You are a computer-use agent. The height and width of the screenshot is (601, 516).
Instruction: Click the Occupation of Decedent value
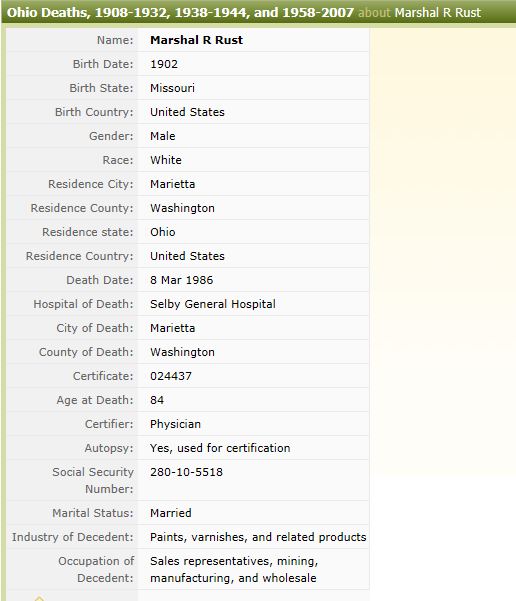tap(234, 570)
